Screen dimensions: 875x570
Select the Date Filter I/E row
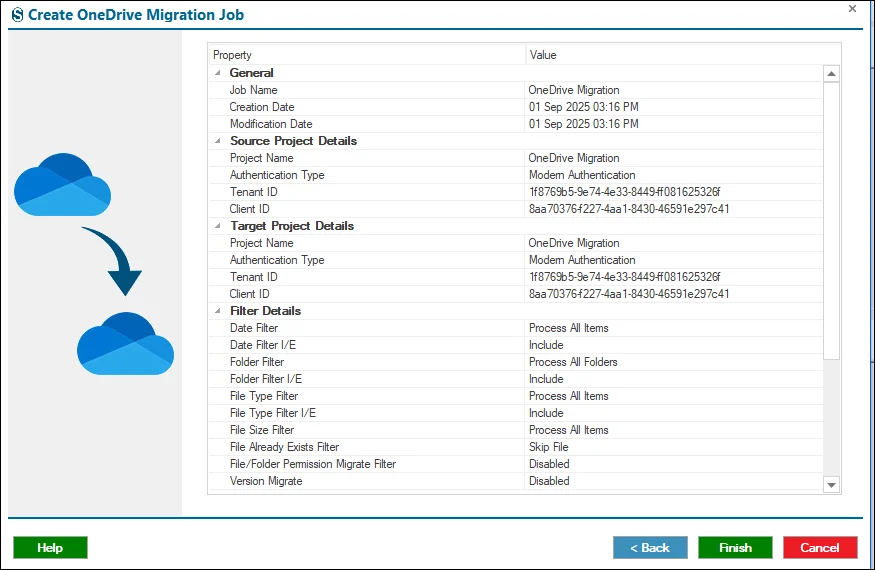516,345
